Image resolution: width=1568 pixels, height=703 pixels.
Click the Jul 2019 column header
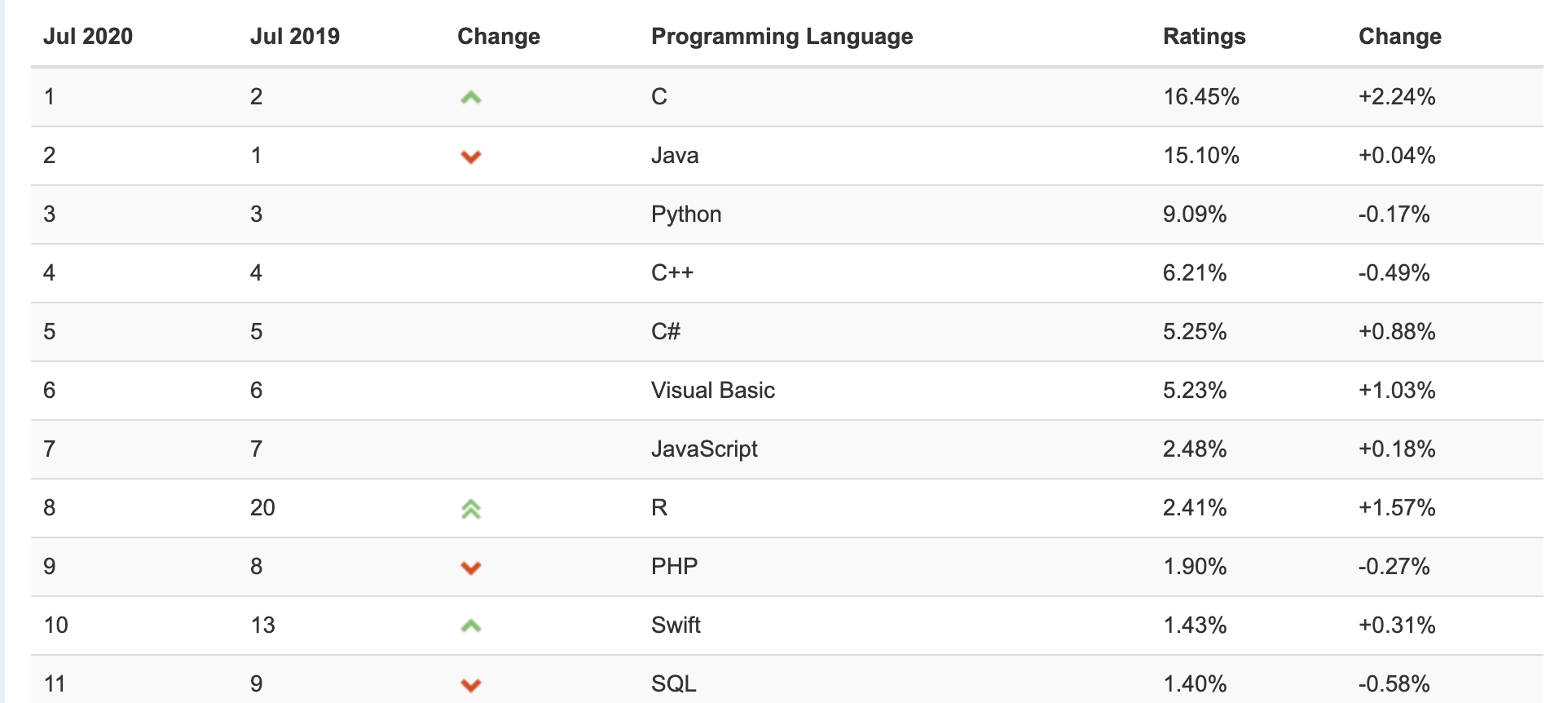tap(295, 37)
